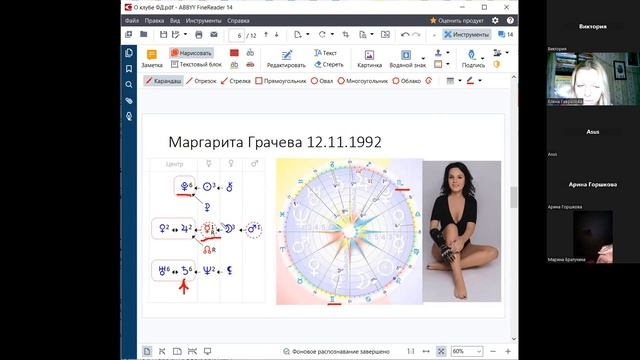
Task: Select the Отрезок line tool
Action: 201,81
